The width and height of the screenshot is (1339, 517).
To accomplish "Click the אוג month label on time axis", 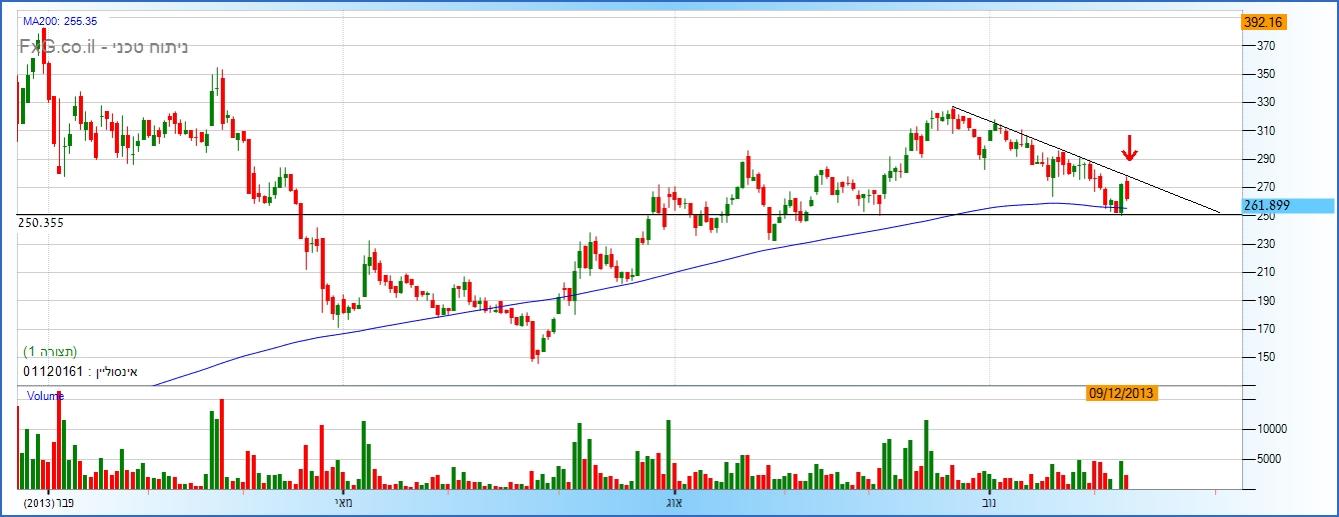I will pos(673,502).
